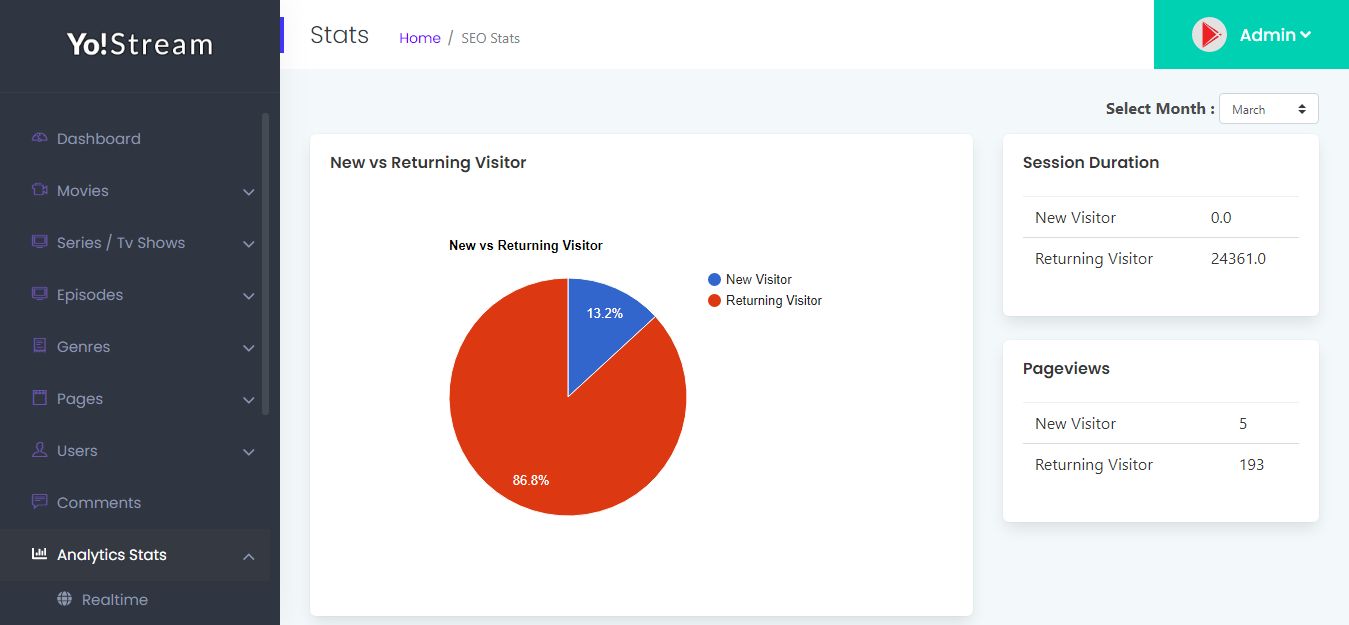1349x625 pixels.
Task: Expand the Movies submenu chevron
Action: pos(249,192)
